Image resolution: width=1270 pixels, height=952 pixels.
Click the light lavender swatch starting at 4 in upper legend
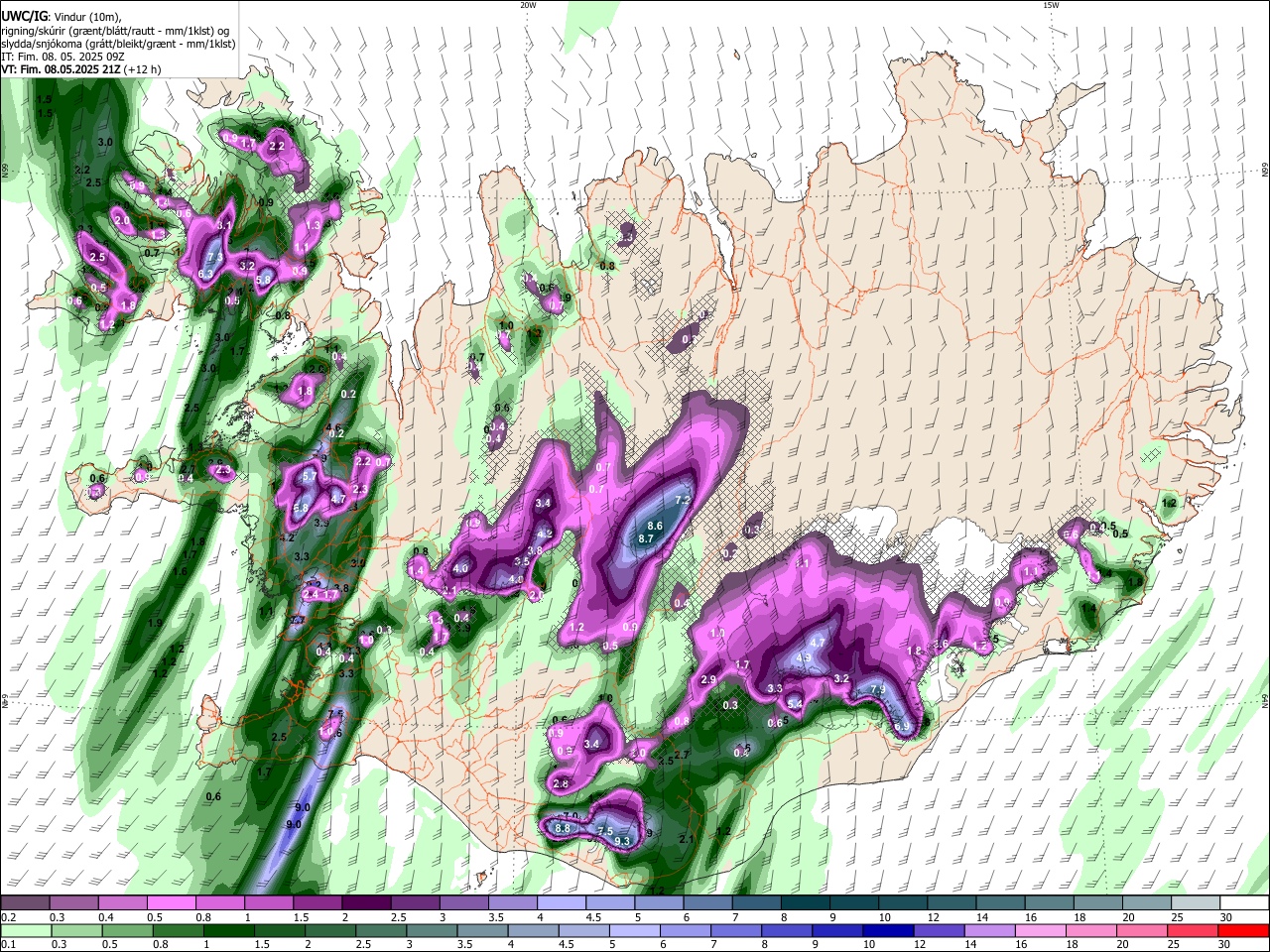pos(562,902)
